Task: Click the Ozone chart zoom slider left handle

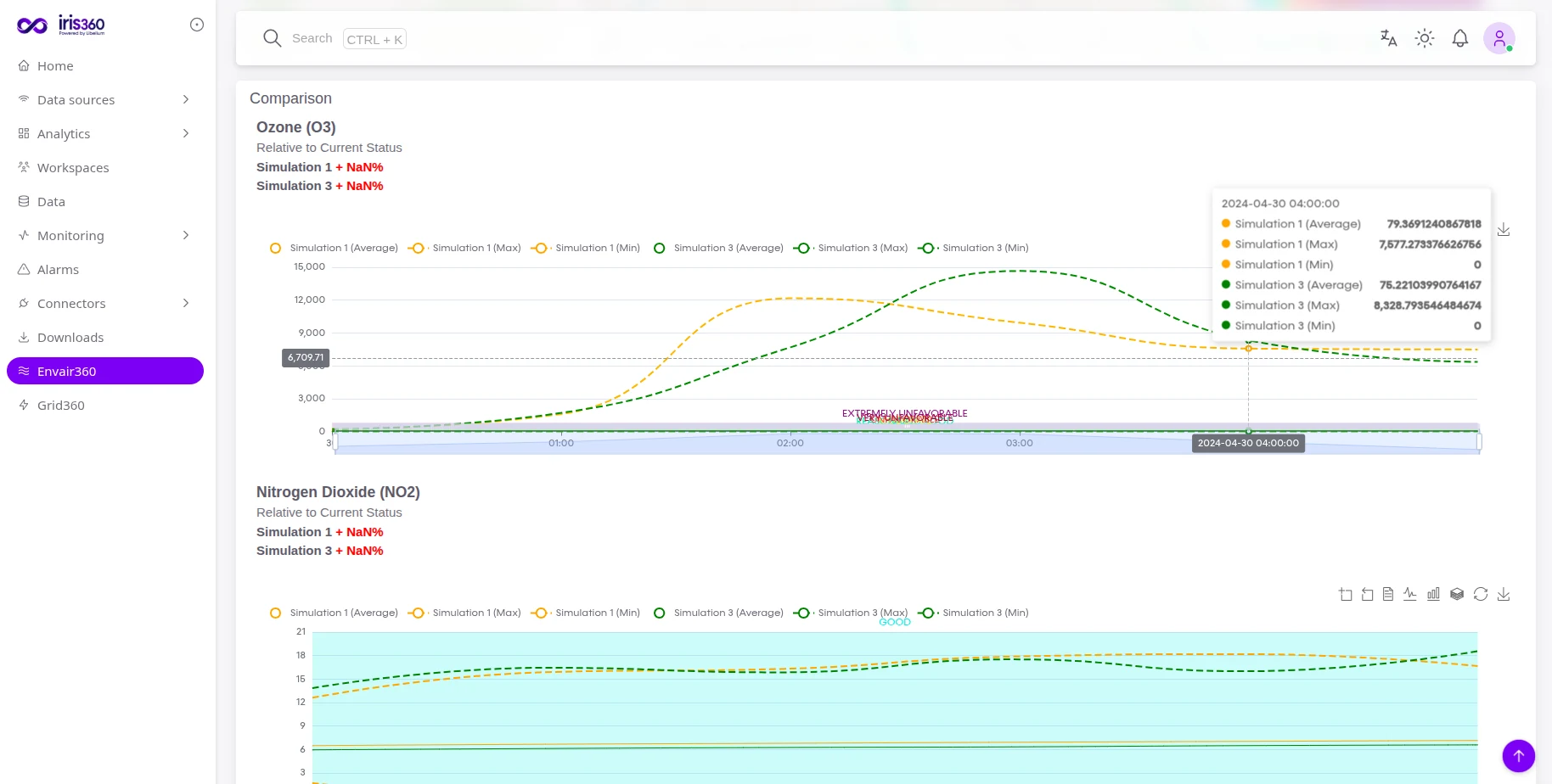Action: (x=335, y=442)
